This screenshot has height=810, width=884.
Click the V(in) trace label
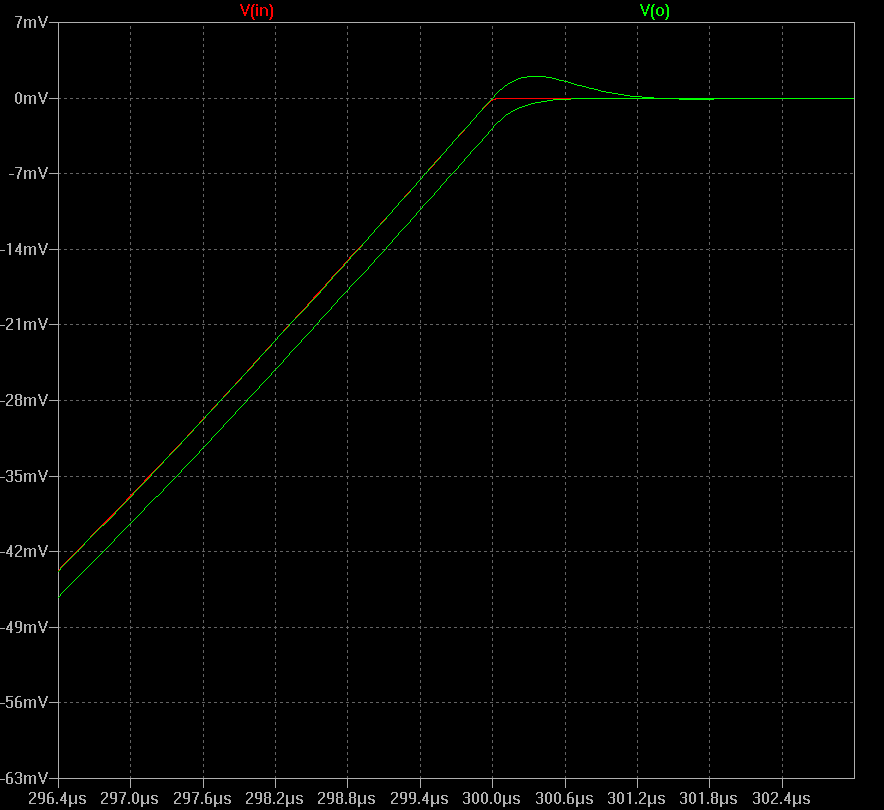tap(257, 11)
